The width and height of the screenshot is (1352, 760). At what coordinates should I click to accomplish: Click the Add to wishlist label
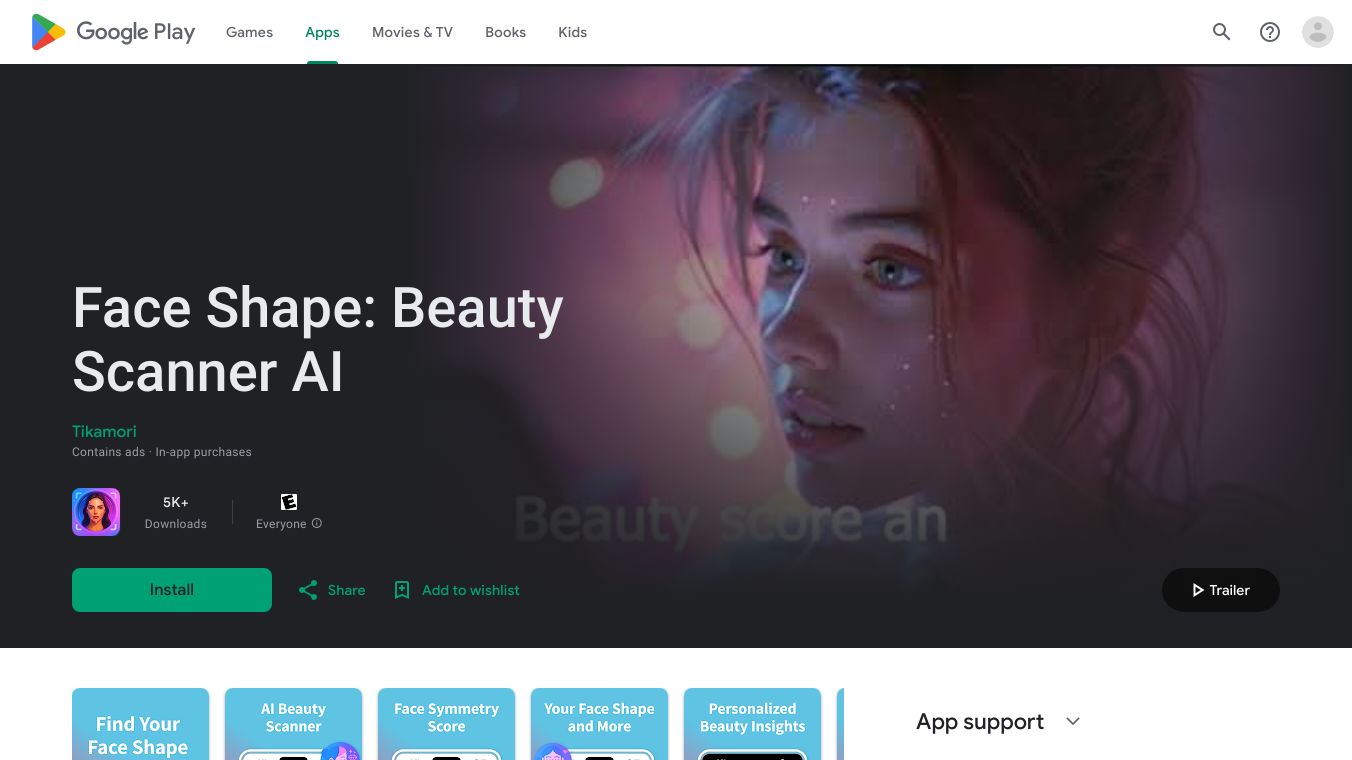click(x=471, y=590)
